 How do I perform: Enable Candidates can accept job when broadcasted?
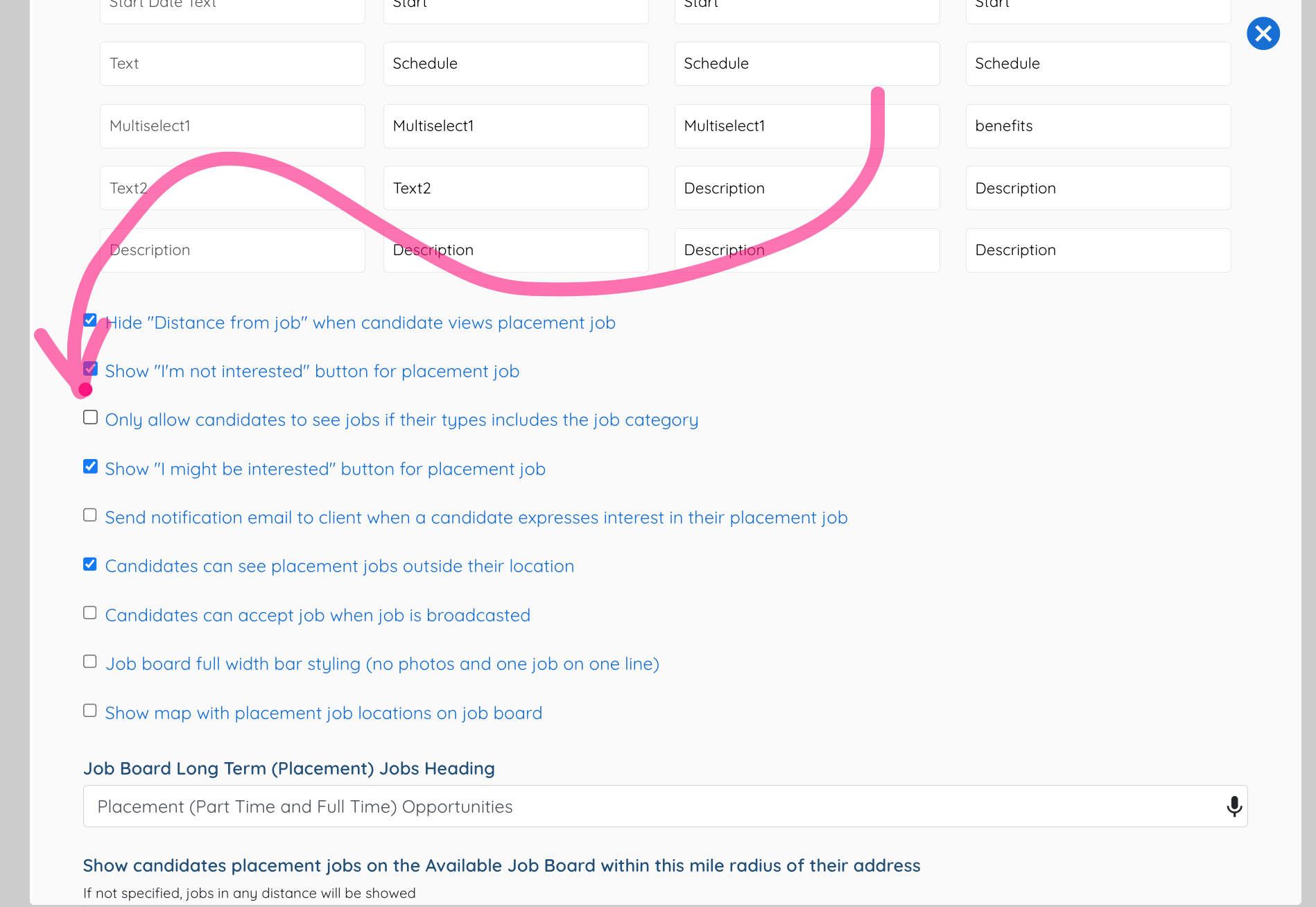tap(90, 613)
